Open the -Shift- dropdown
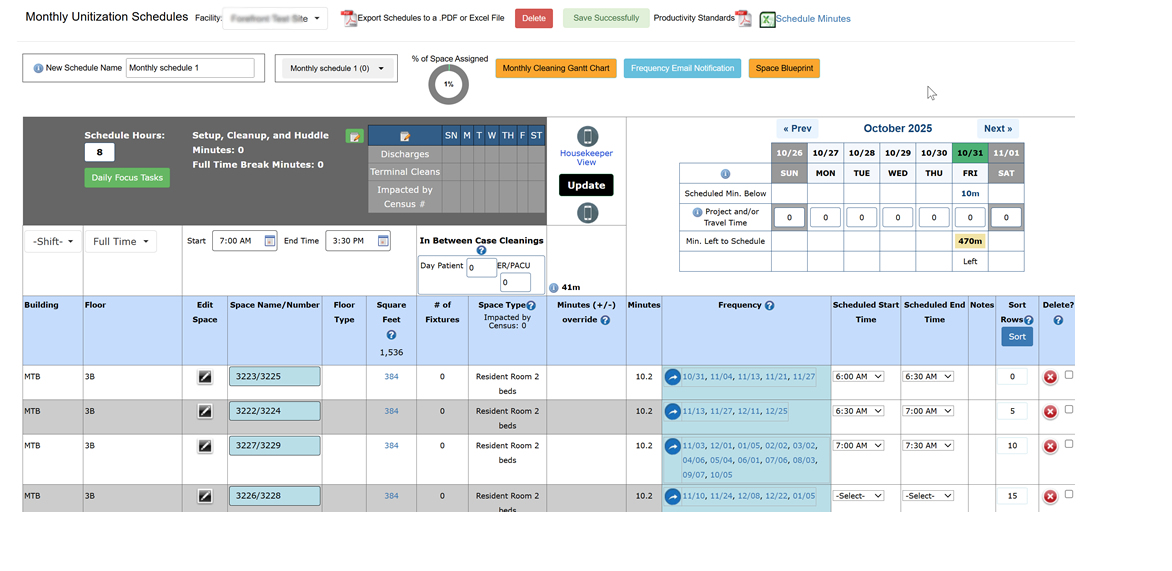Viewport: 1172px width, 571px height. [x=53, y=241]
